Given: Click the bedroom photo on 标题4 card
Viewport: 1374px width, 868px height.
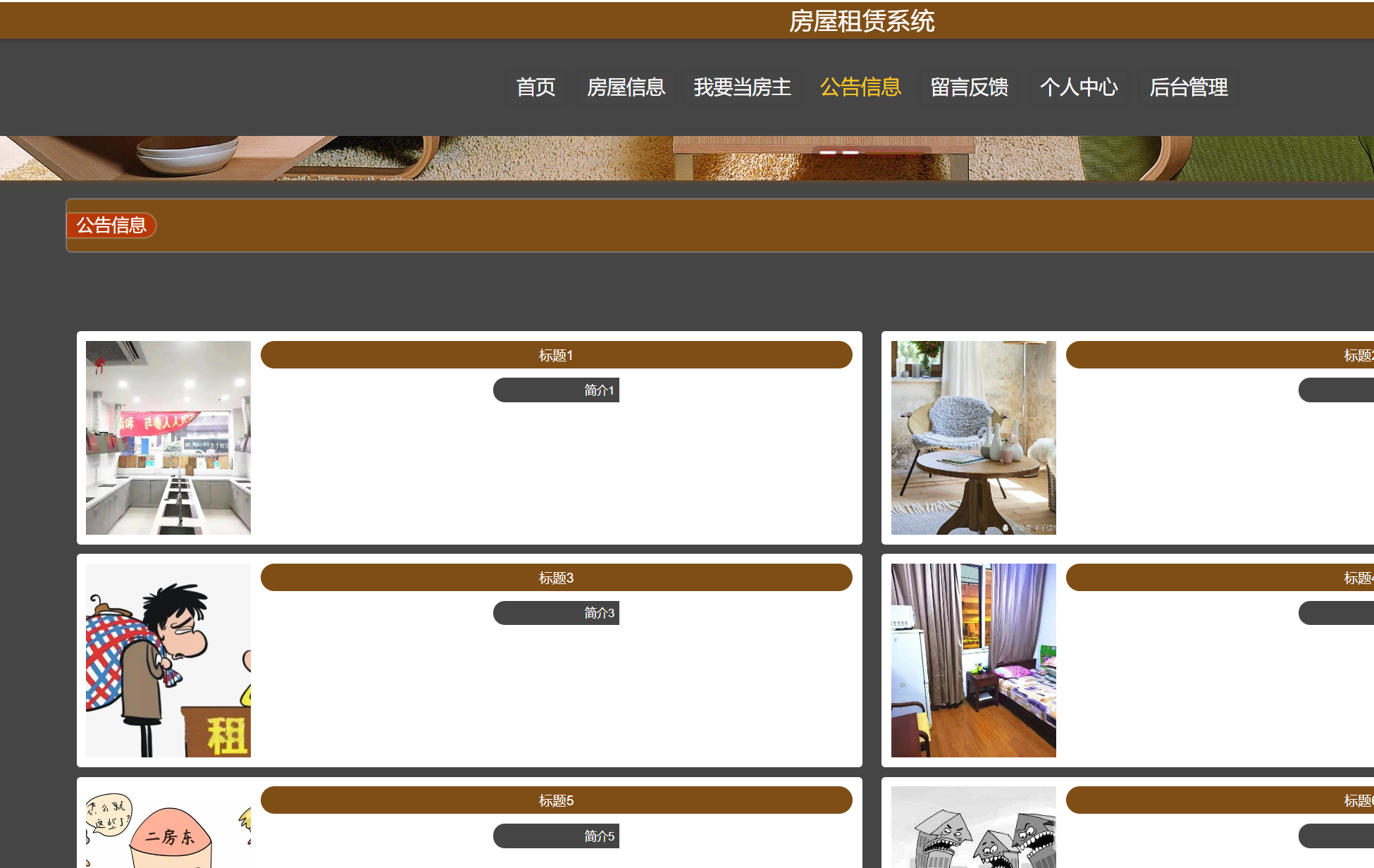Looking at the screenshot, I should [x=973, y=660].
